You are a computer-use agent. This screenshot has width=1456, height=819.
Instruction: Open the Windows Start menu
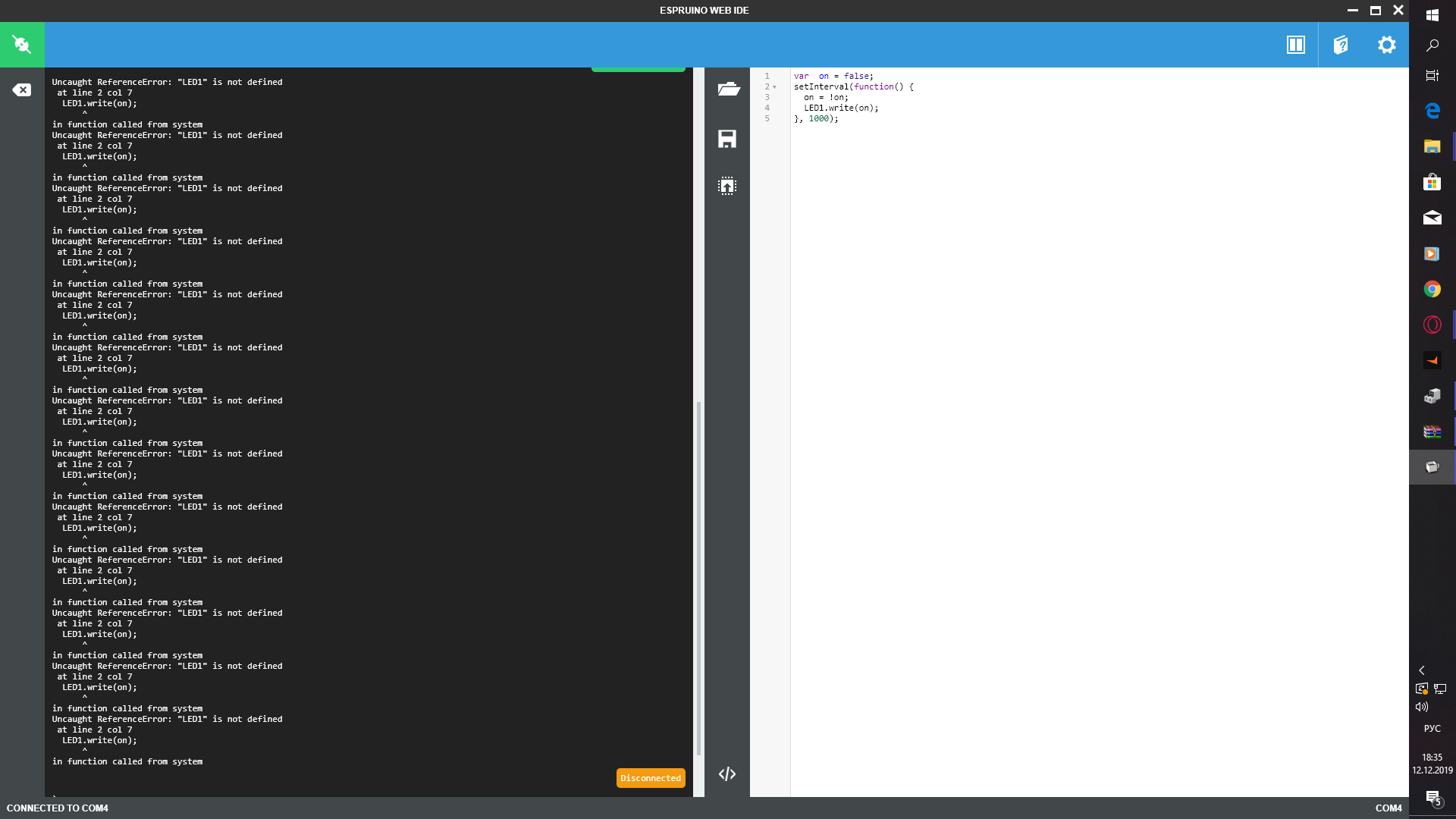click(1432, 15)
